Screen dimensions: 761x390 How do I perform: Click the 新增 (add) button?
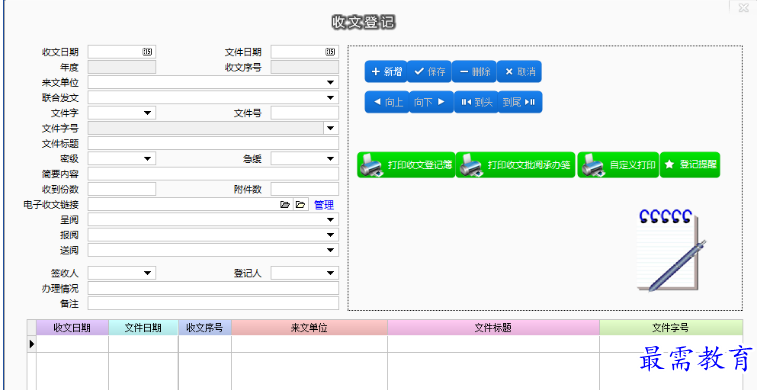pos(386,72)
